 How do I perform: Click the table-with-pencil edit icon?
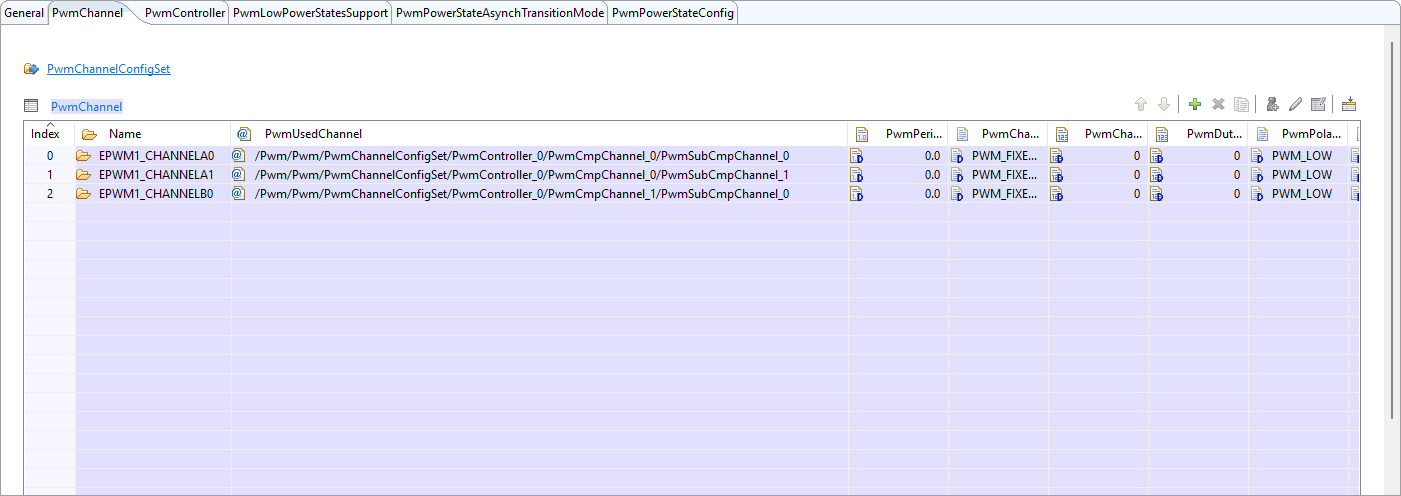pyautogui.click(x=1318, y=104)
